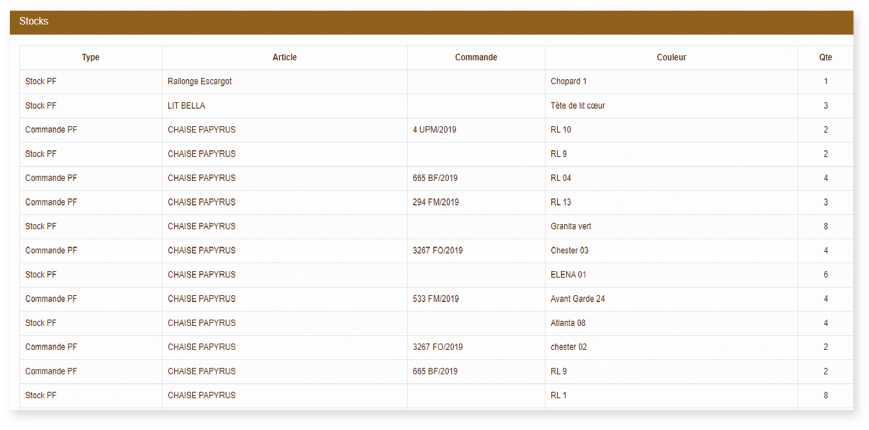869x430 pixels.
Task: Click the Atlanta 08 color cell
Action: tap(672, 323)
